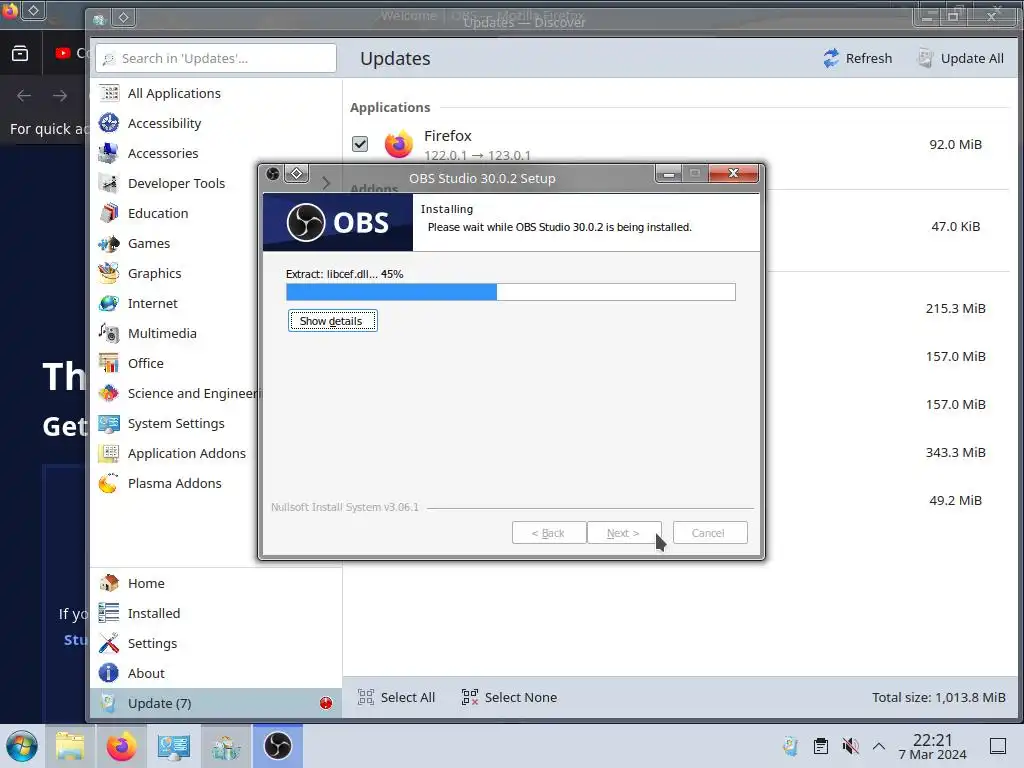Open the Games category icon
Screen dimensions: 1024x768
109,244
